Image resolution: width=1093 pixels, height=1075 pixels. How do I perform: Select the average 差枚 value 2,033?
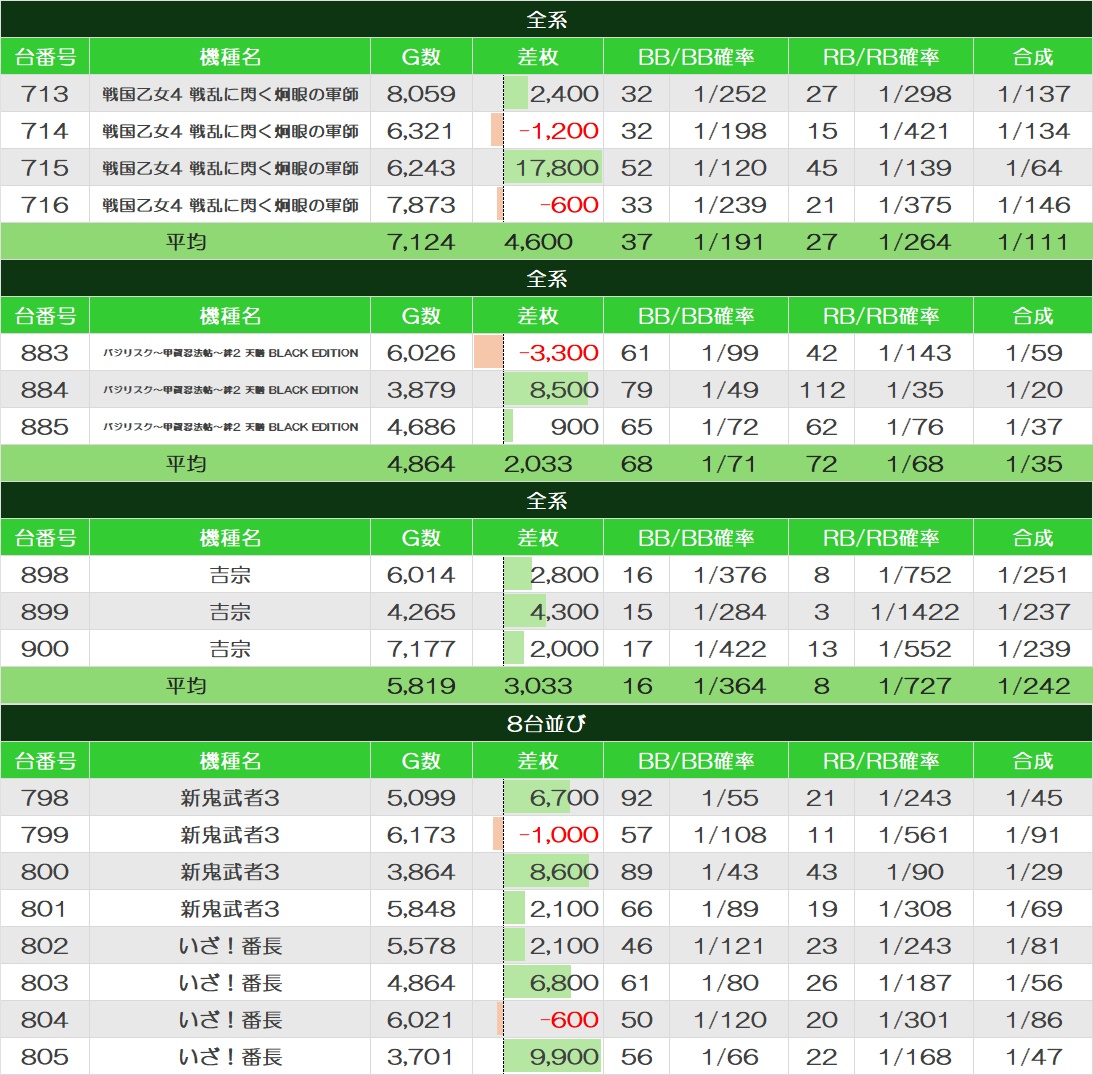(538, 464)
